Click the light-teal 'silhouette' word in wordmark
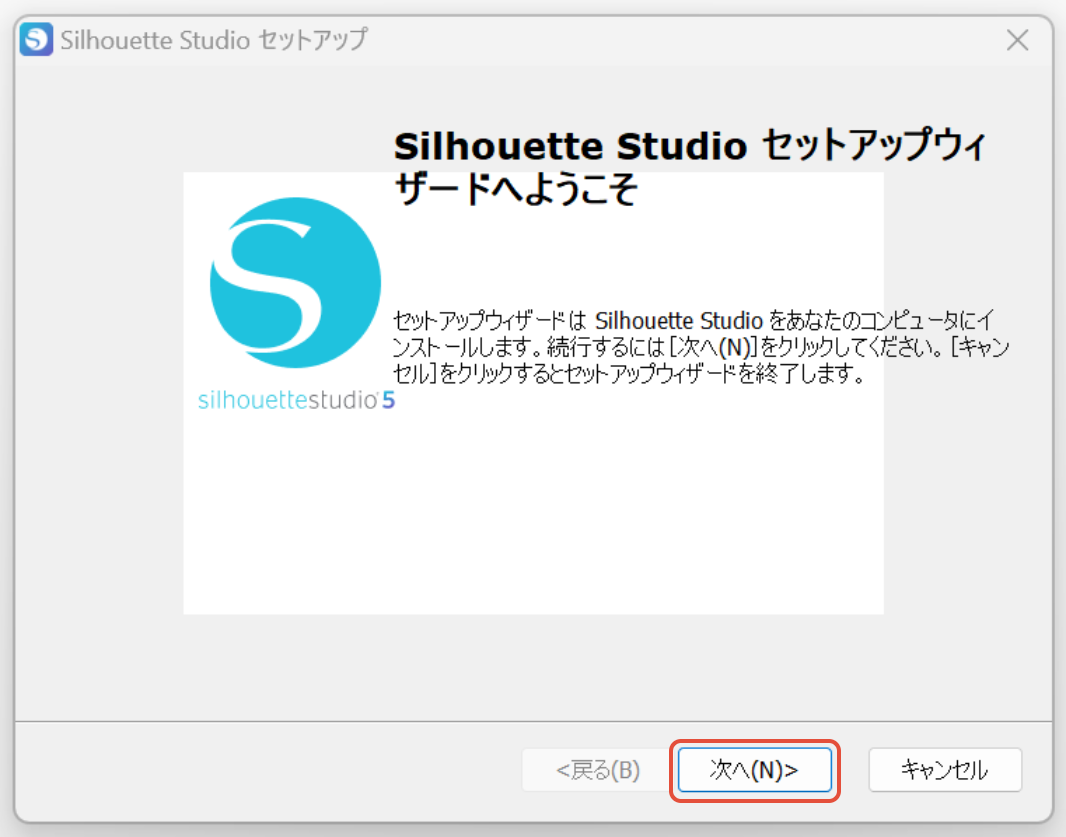 253,400
